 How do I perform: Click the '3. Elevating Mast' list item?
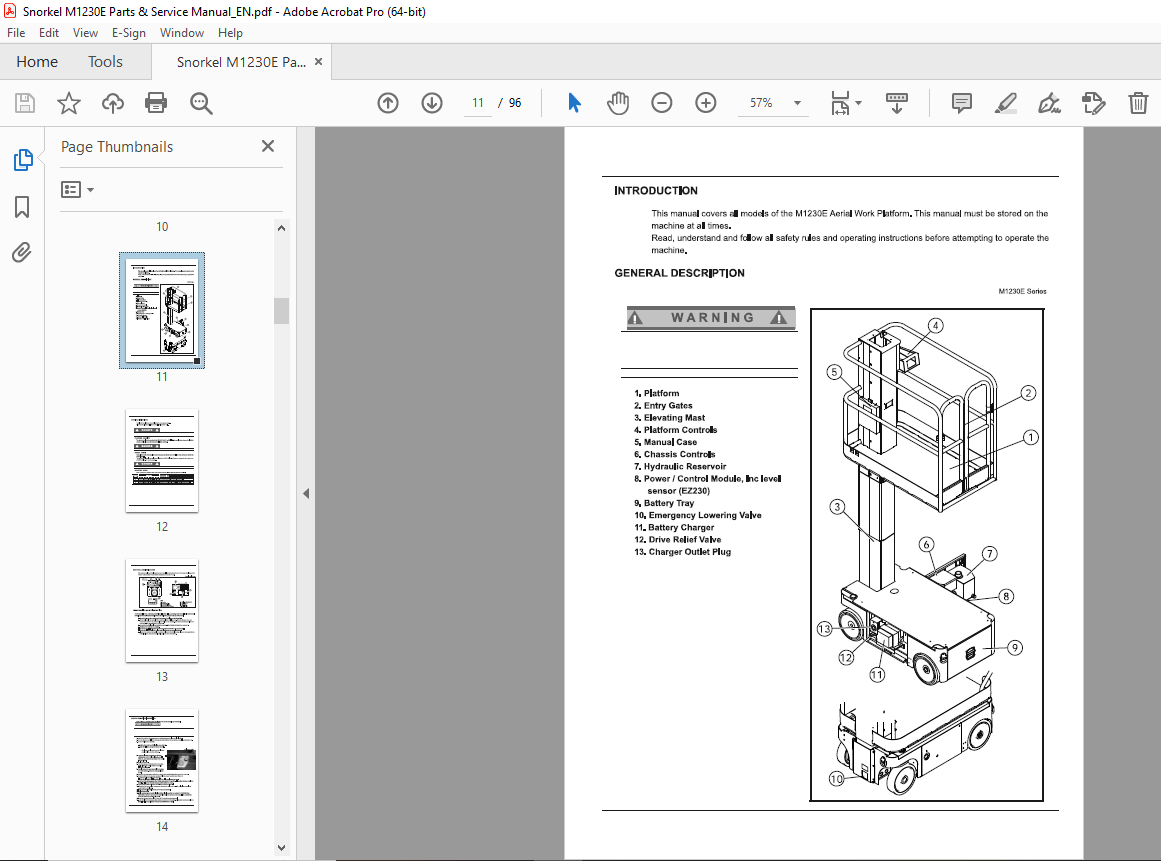click(669, 418)
